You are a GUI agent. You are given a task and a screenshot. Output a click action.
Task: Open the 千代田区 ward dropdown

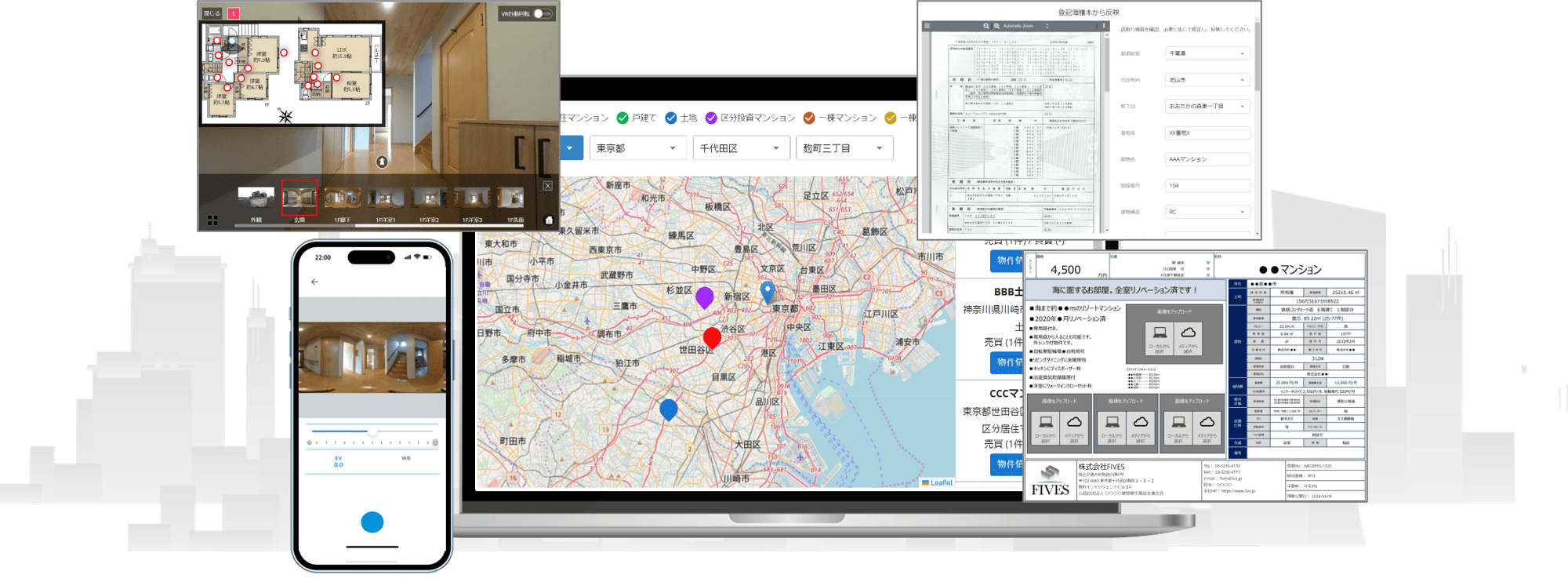[741, 148]
